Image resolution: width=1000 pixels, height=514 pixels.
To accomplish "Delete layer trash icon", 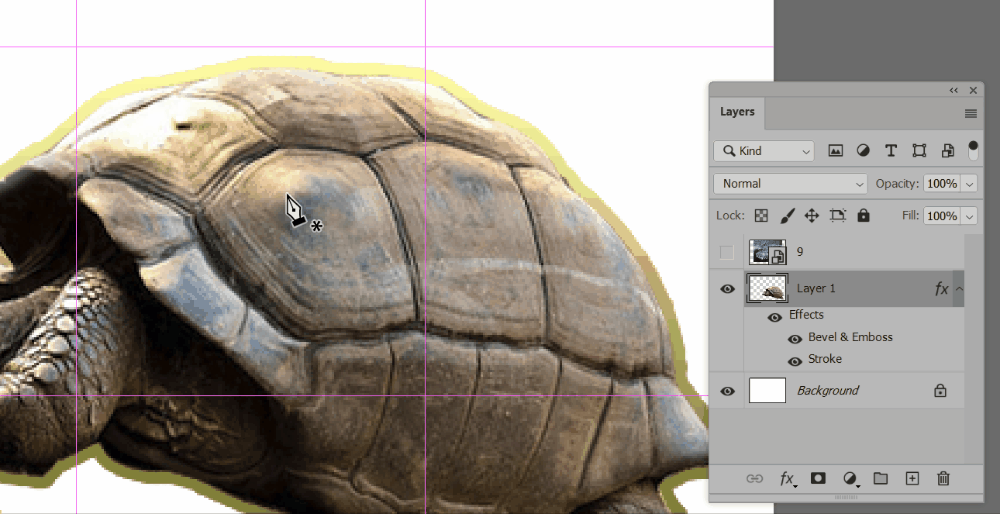I will coord(944,478).
